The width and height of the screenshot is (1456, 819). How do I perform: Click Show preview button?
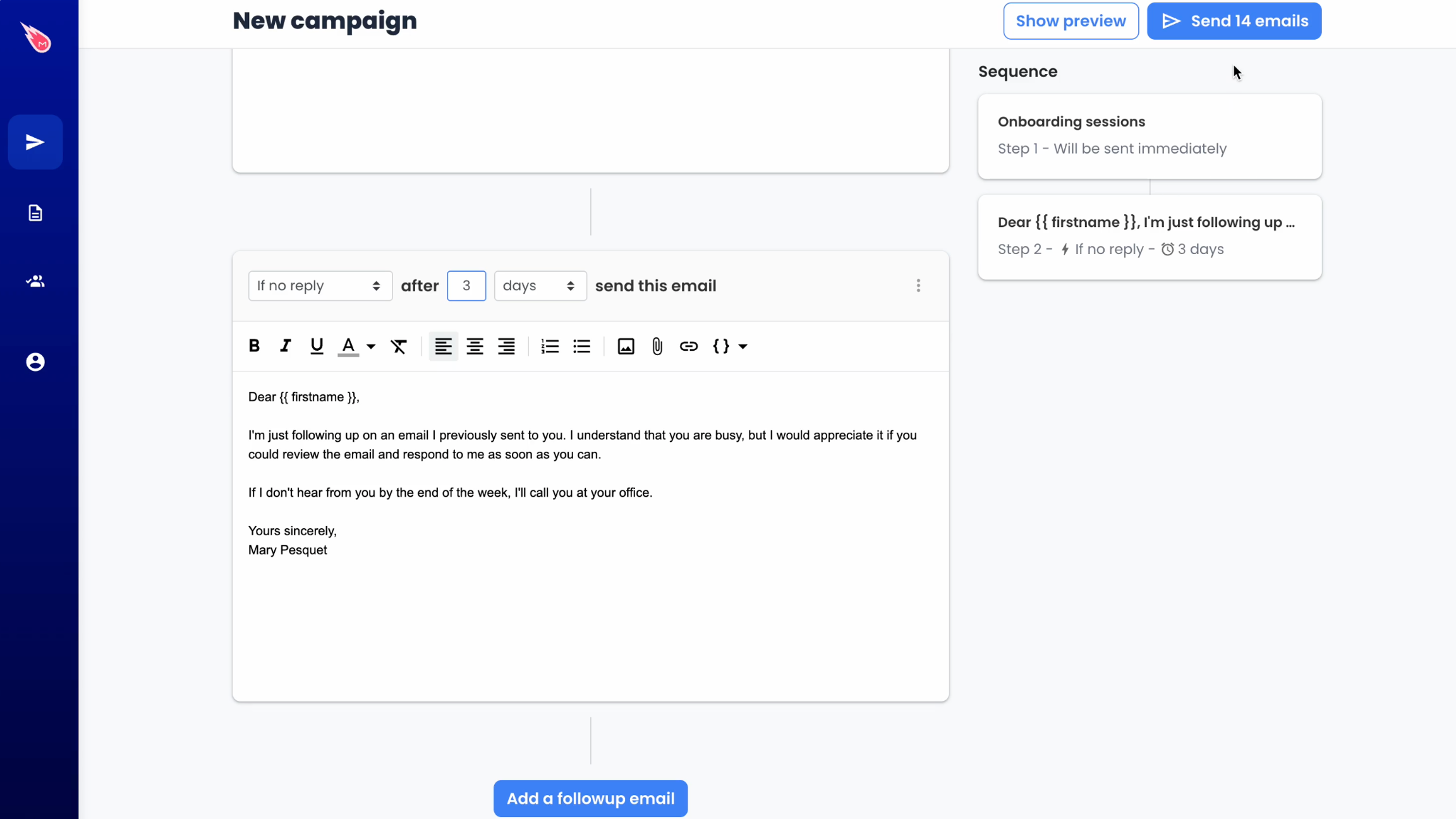(1071, 21)
